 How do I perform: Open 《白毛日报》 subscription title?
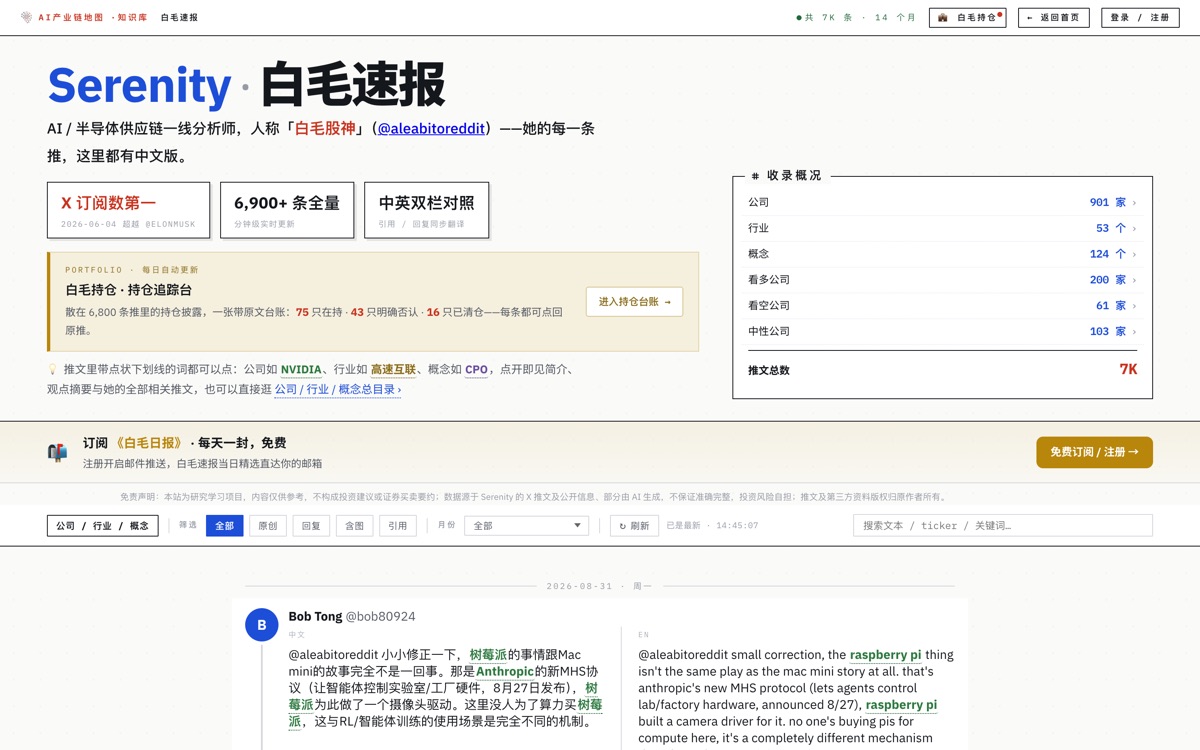coord(149,443)
